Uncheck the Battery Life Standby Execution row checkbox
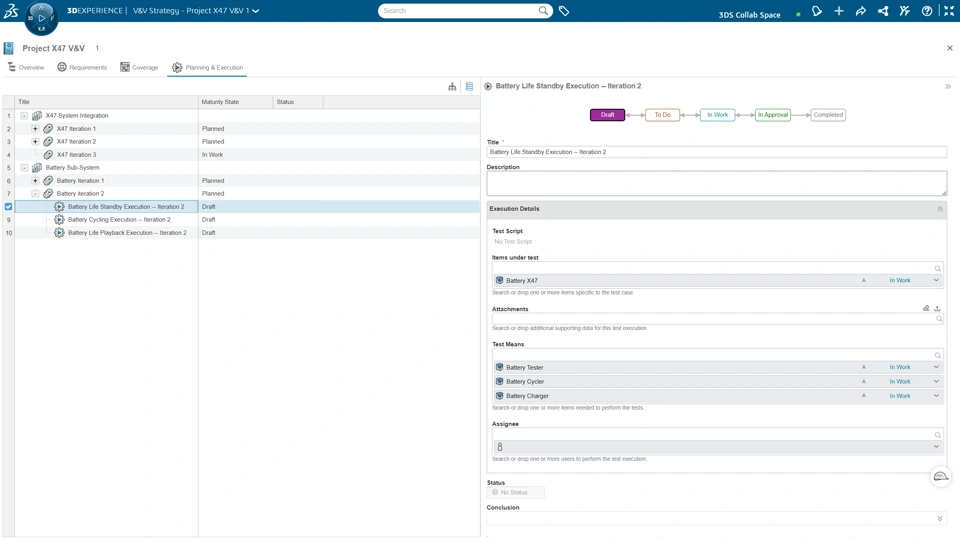Viewport: 960px width, 540px height. click(x=8, y=207)
